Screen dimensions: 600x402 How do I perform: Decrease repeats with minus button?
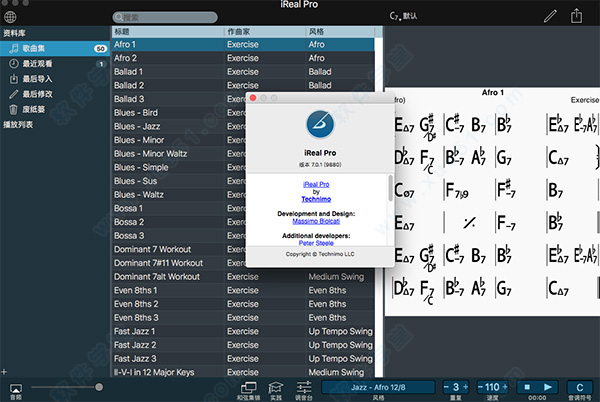pyautogui.click(x=446, y=387)
